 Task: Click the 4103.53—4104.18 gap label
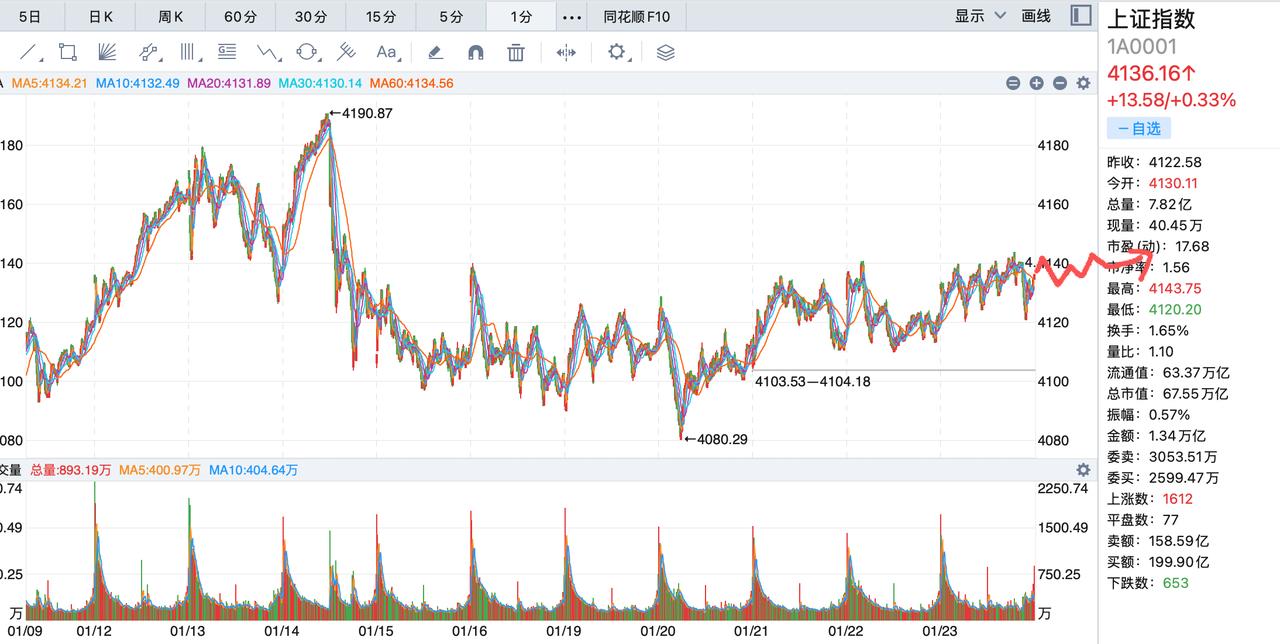pos(812,381)
